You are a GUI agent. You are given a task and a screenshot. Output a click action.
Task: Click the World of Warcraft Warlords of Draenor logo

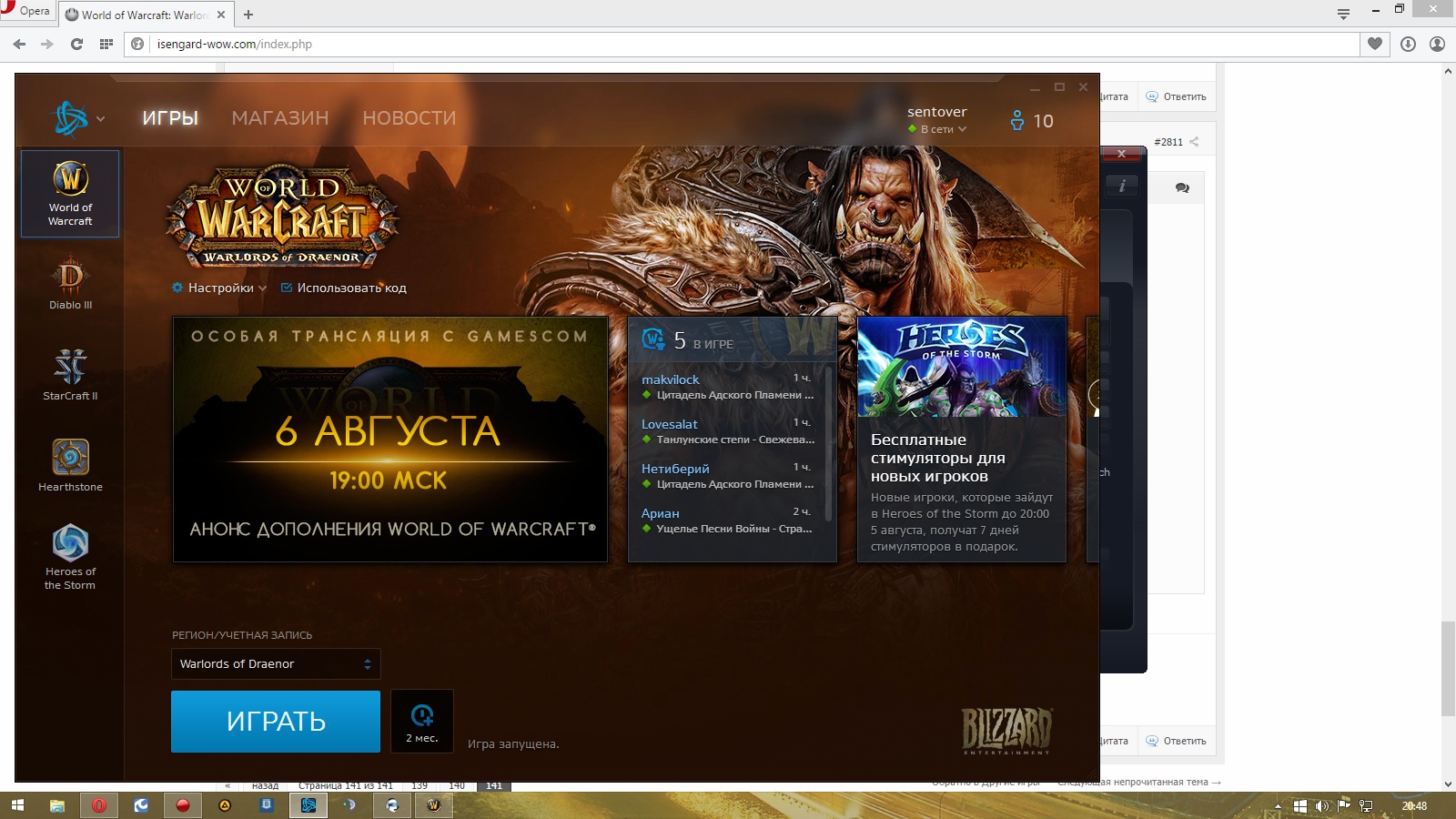pos(282,217)
